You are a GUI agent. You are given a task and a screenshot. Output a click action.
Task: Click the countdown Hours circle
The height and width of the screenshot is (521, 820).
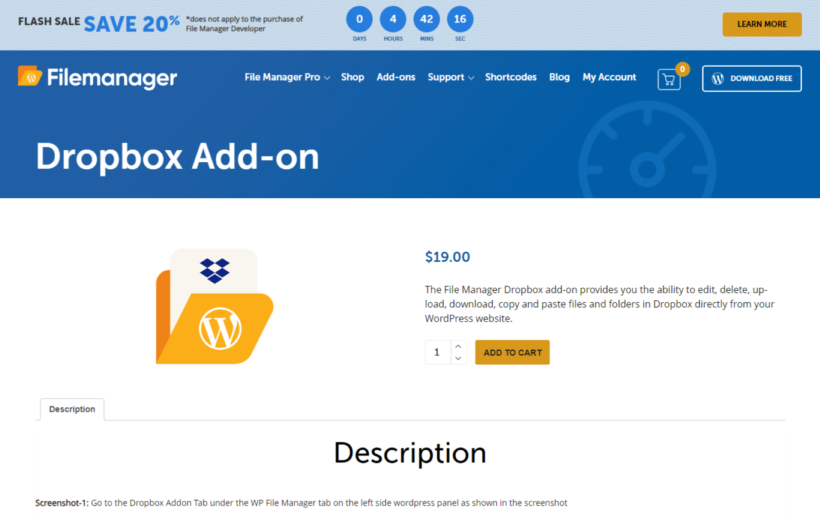(393, 19)
